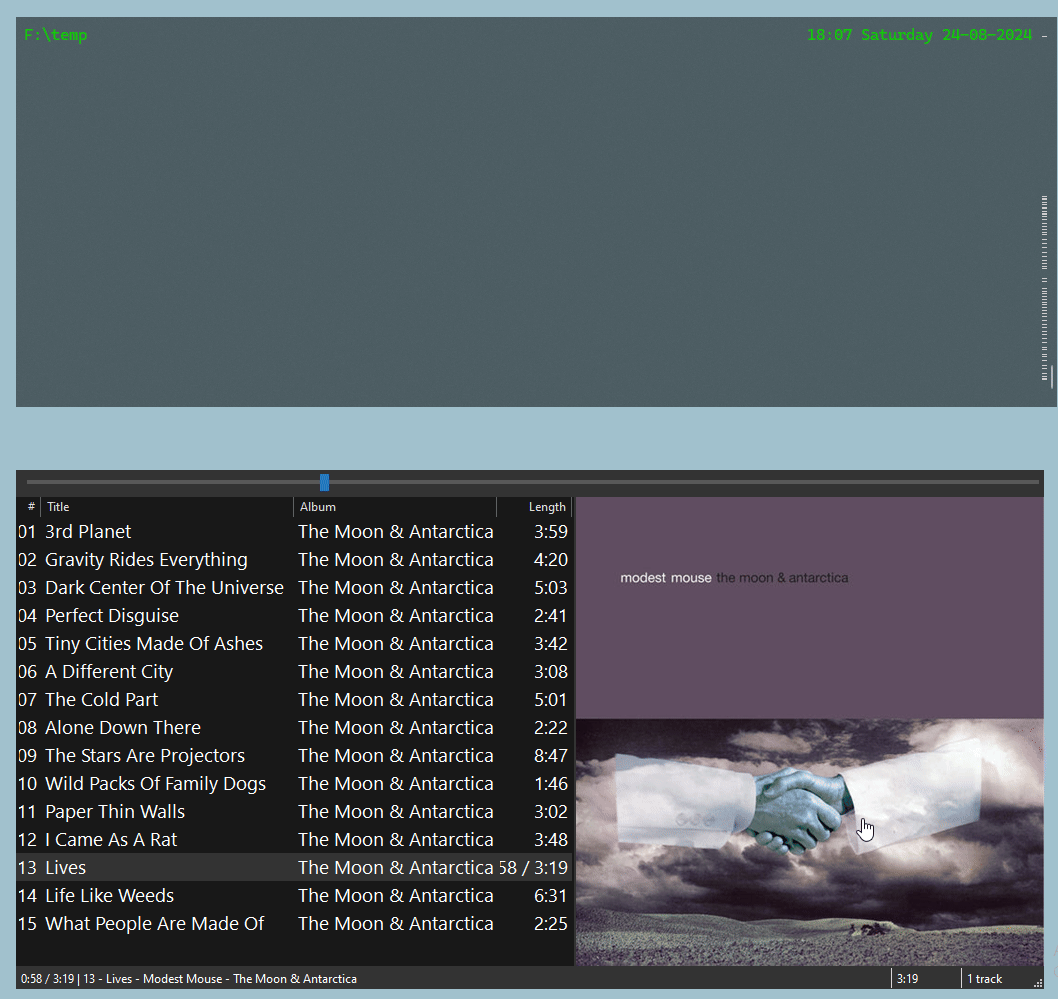Viewport: 1058px width, 999px height.
Task: Click the 6:31 length cell
Action: pos(551,896)
